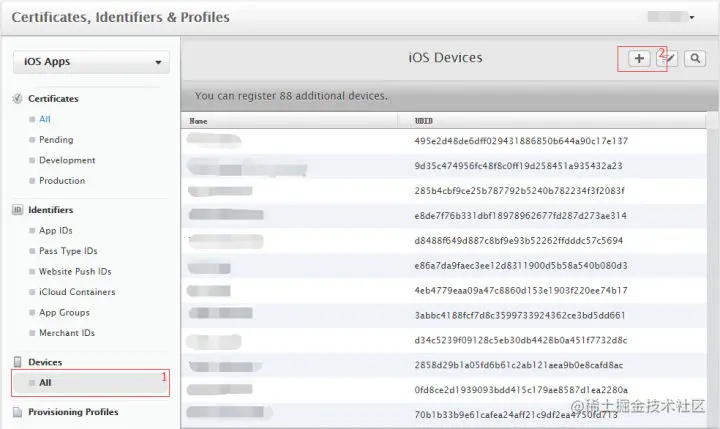Click the 88 additional devices message
This screenshot has height=429, width=720.
click(291, 96)
